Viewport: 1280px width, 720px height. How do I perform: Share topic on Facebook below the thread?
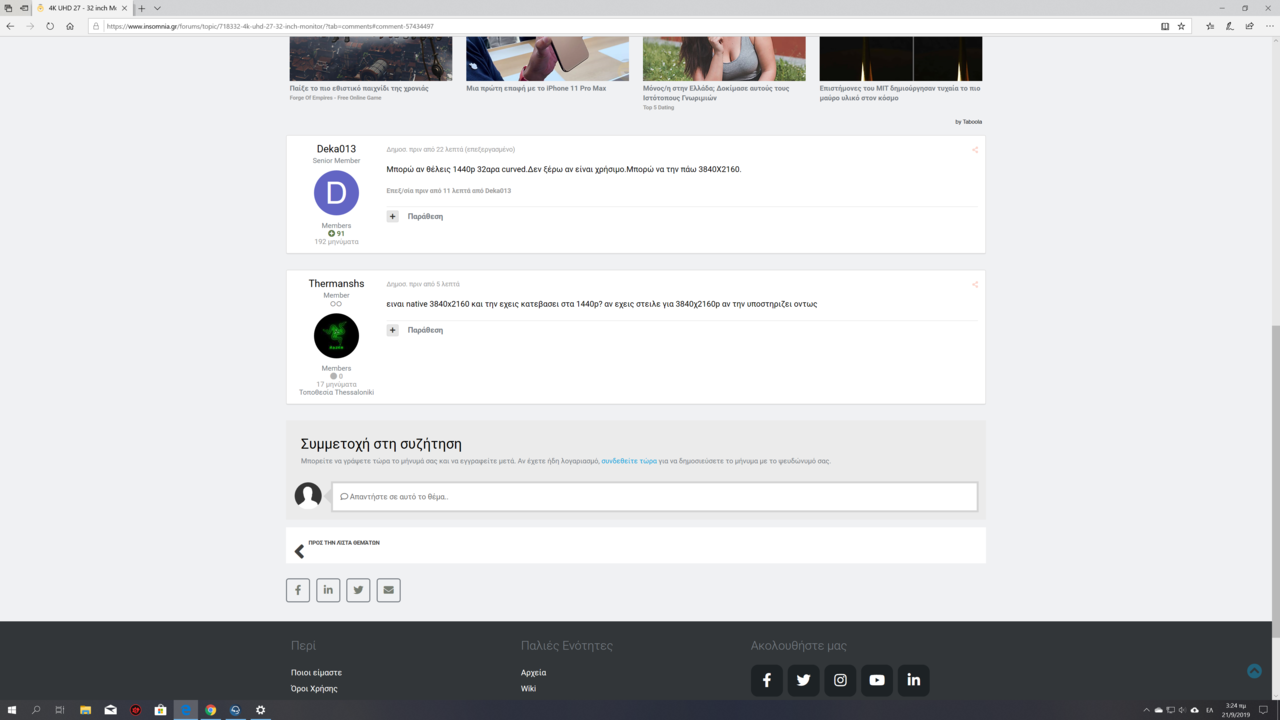[298, 590]
